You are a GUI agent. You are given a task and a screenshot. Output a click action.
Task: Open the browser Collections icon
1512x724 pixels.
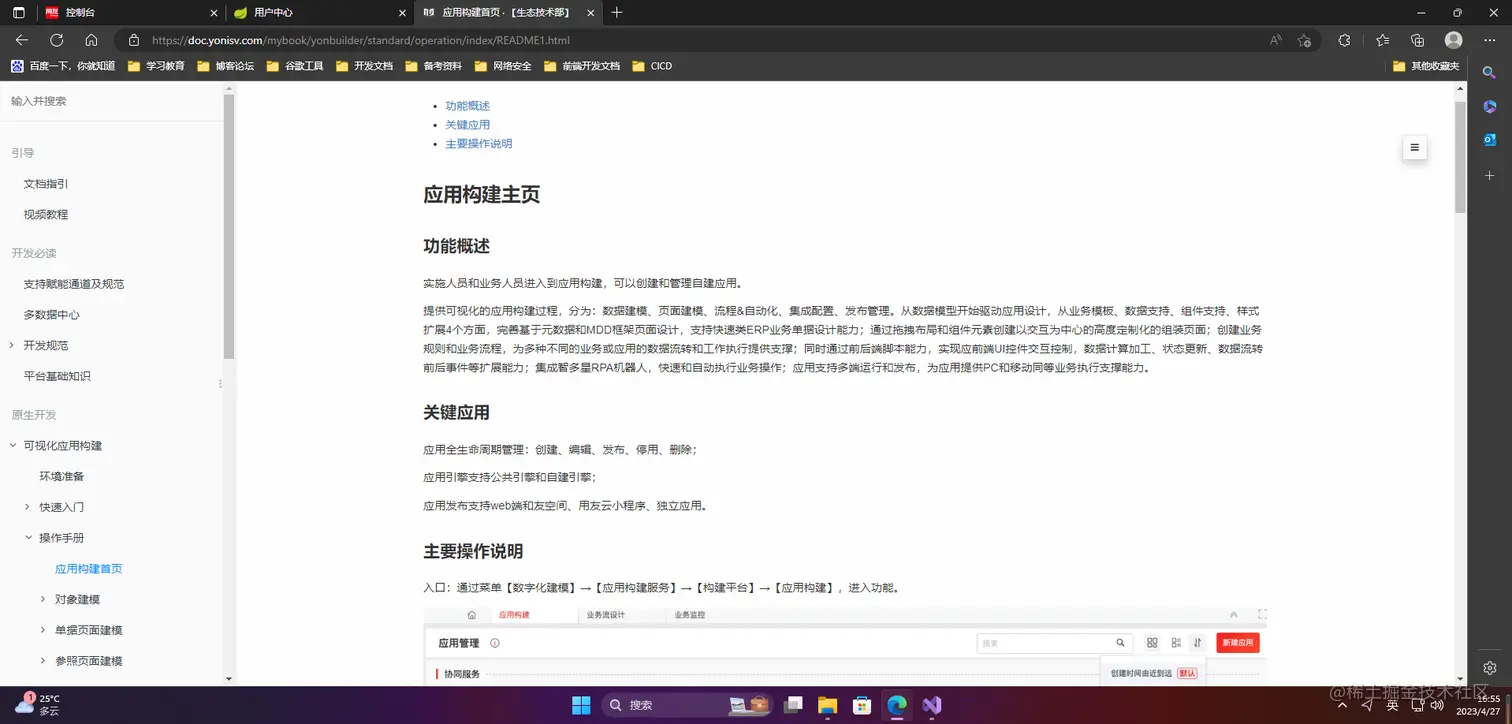coord(1417,41)
